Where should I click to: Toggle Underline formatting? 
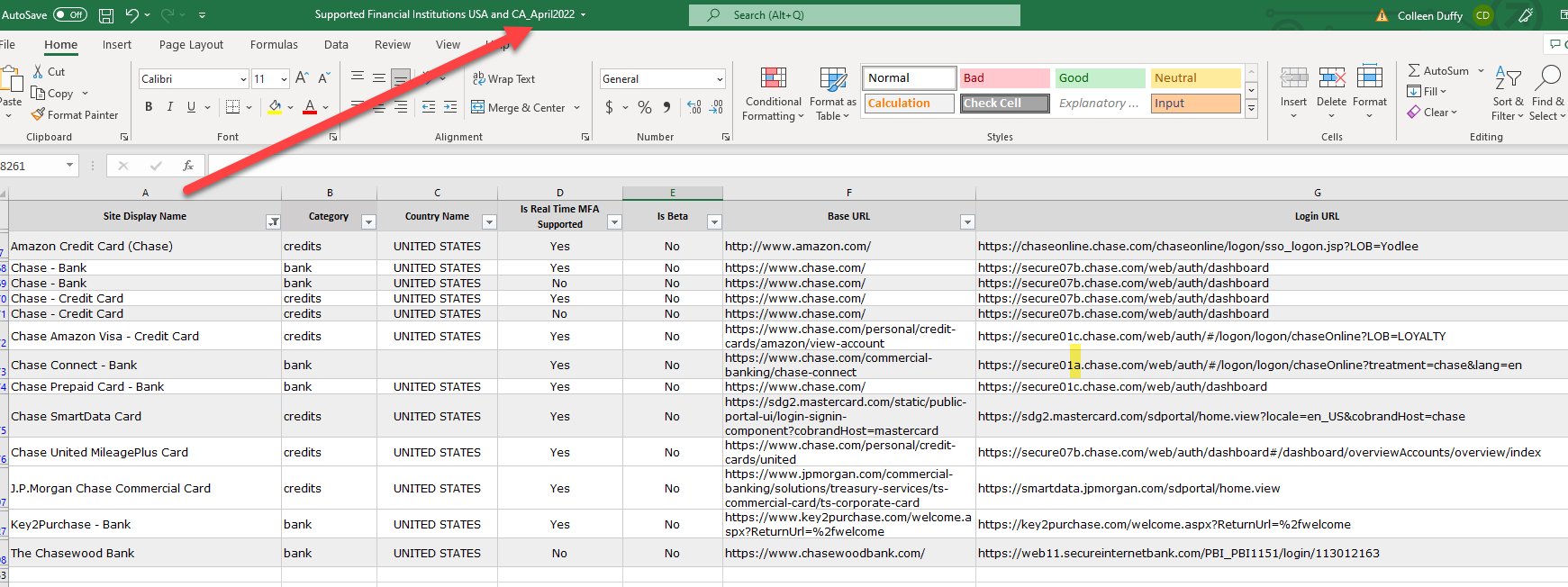coord(191,107)
